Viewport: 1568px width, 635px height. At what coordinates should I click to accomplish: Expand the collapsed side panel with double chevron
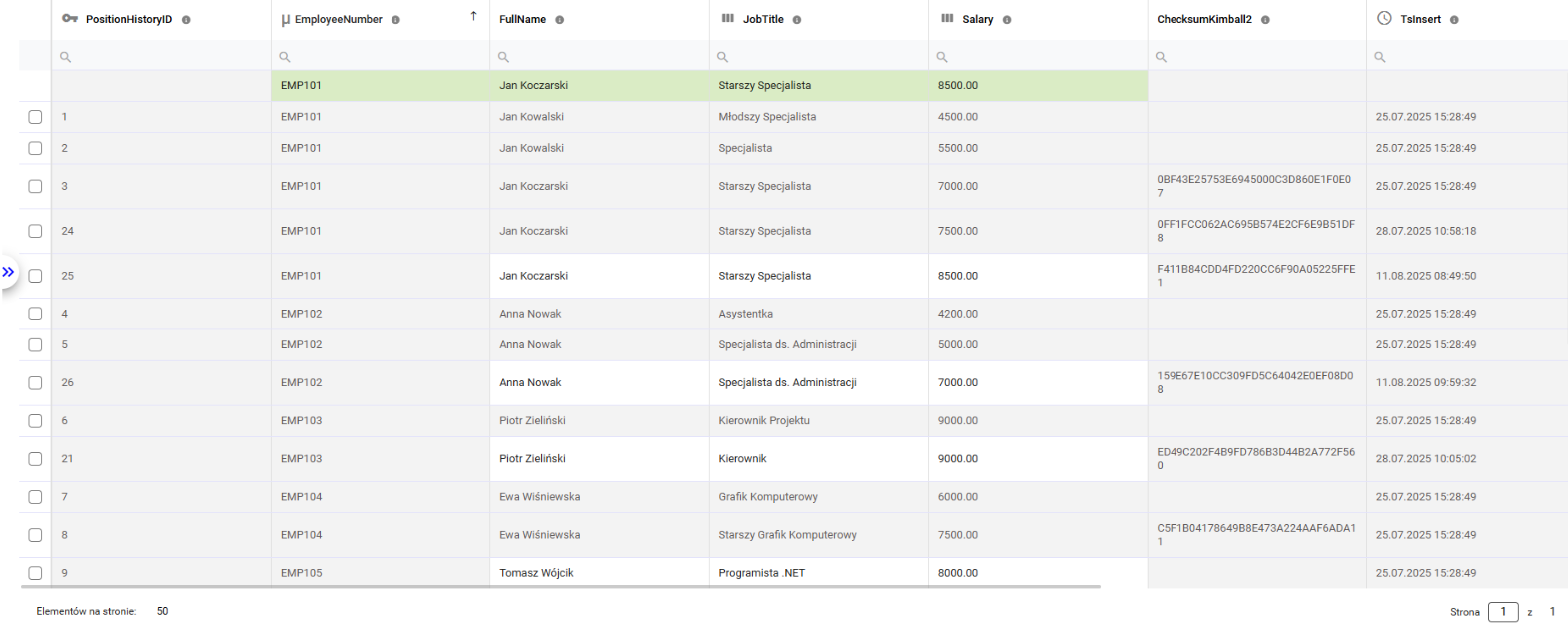pyautogui.click(x=8, y=272)
